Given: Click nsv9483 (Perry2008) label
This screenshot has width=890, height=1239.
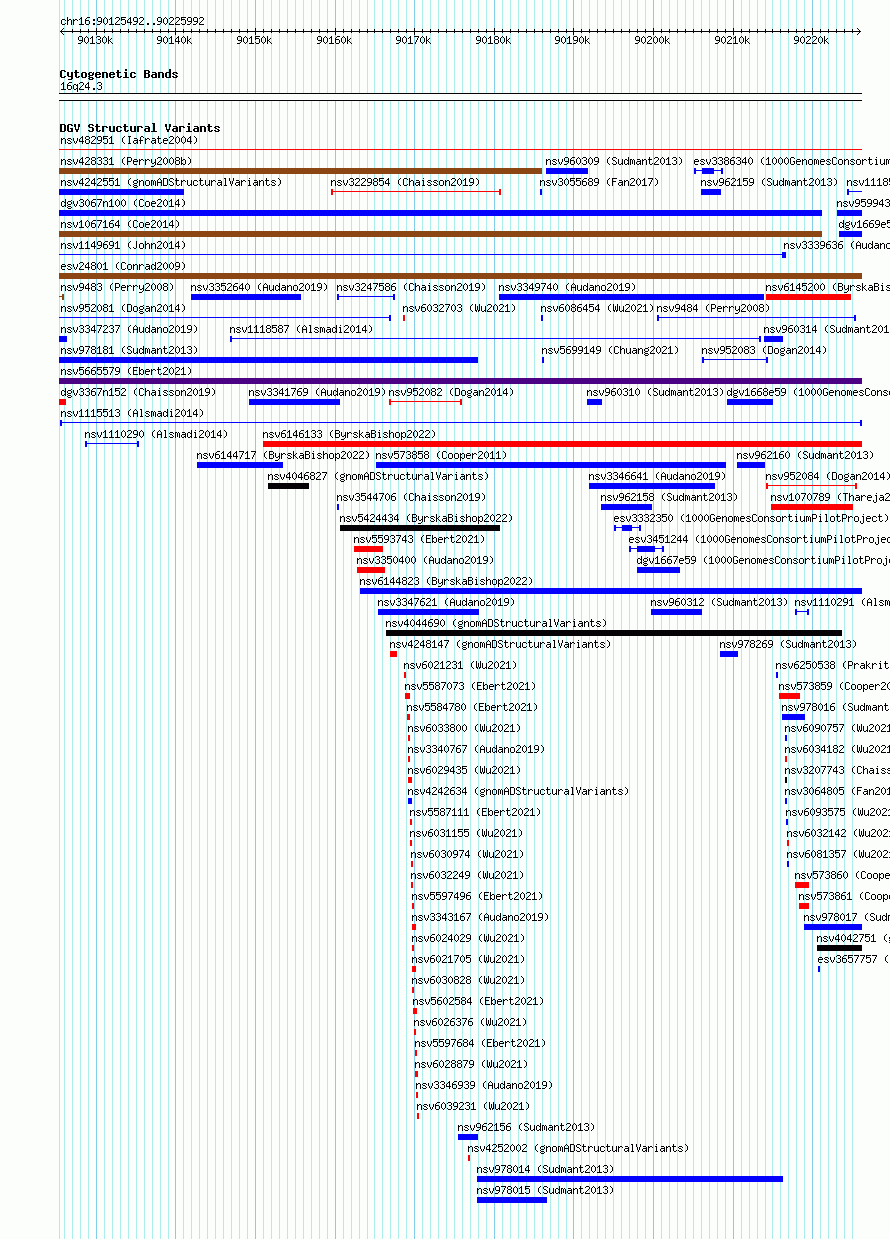Looking at the screenshot, I should (x=117, y=287).
